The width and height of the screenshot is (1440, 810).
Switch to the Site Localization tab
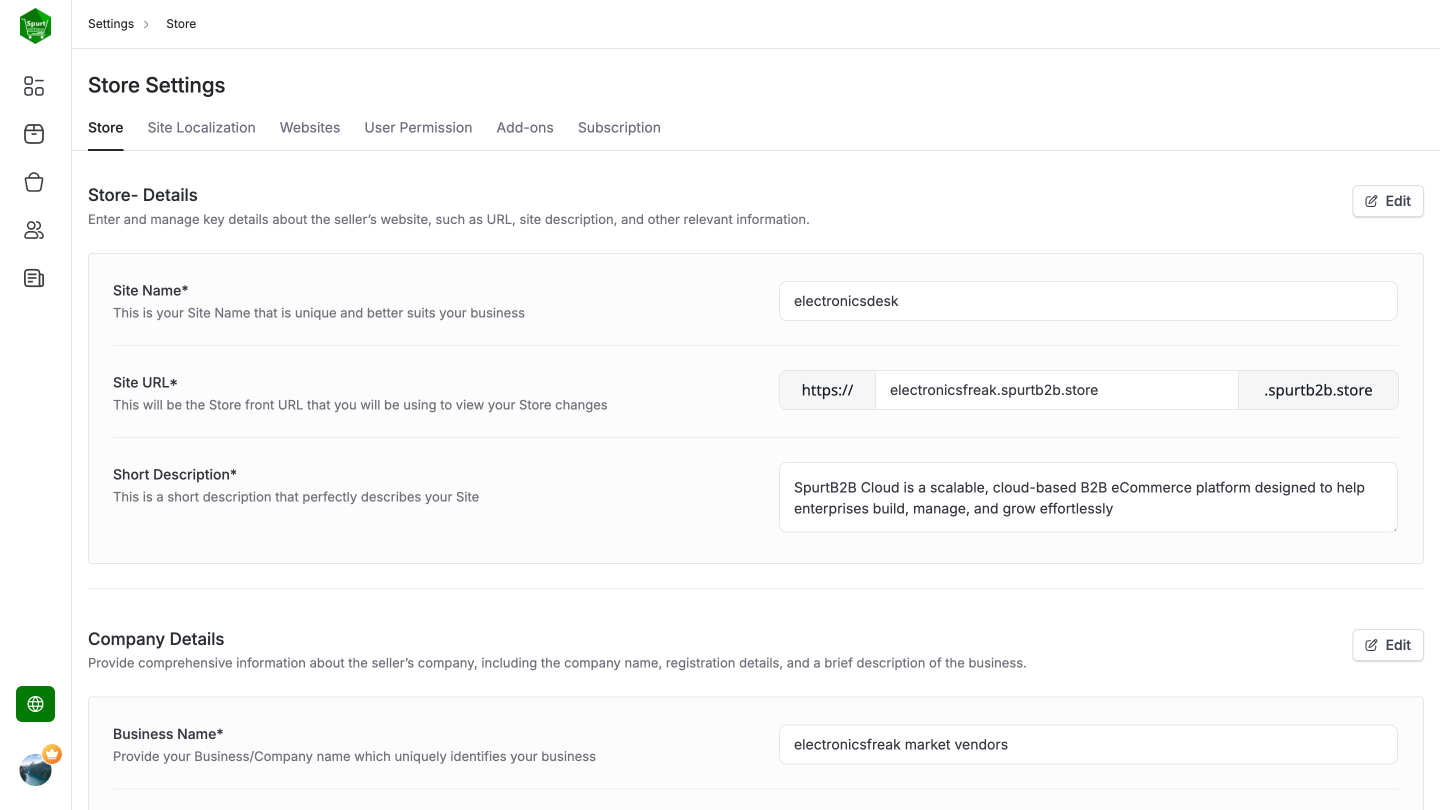coord(201,127)
